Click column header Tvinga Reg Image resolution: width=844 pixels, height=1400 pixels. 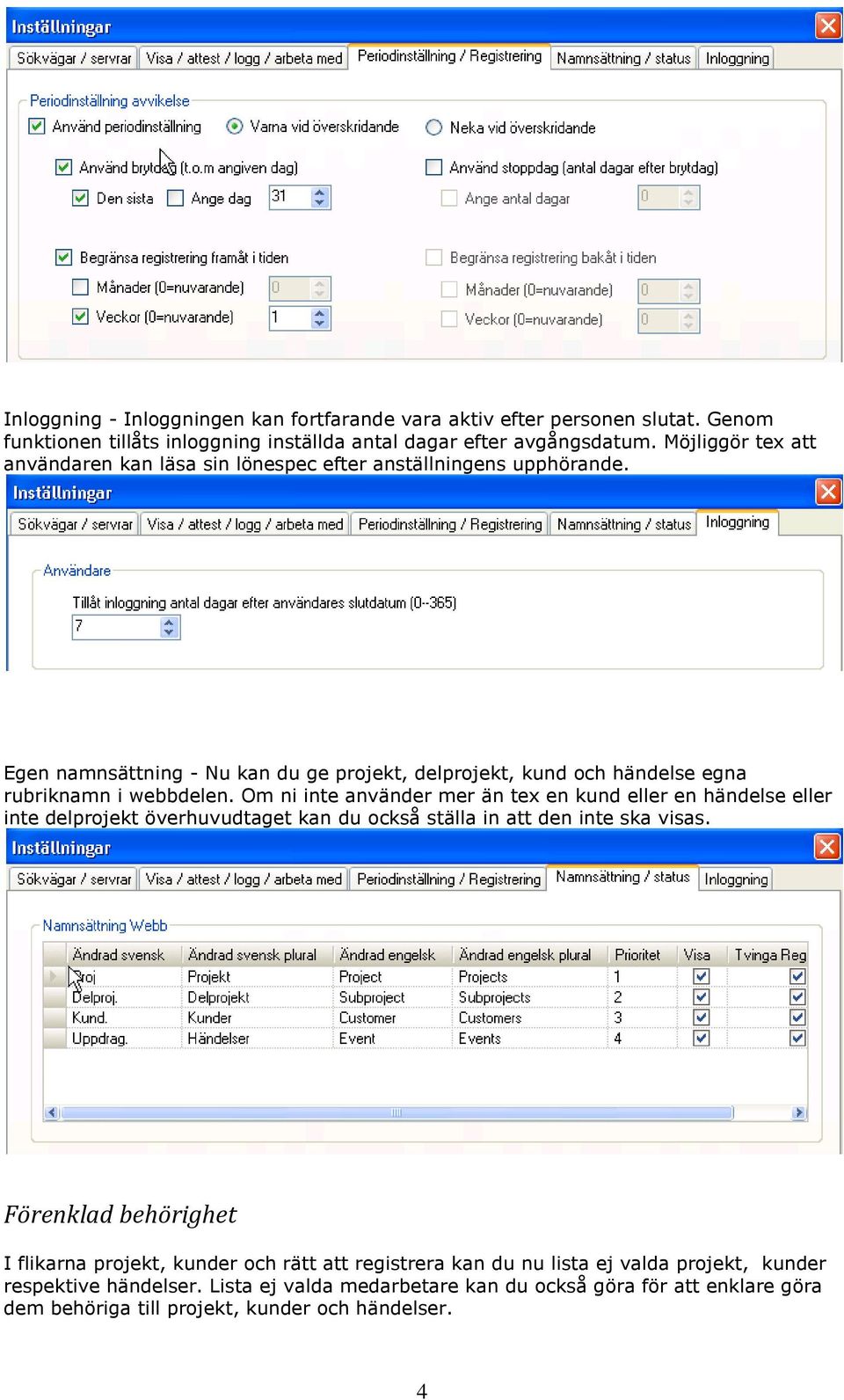point(768,954)
